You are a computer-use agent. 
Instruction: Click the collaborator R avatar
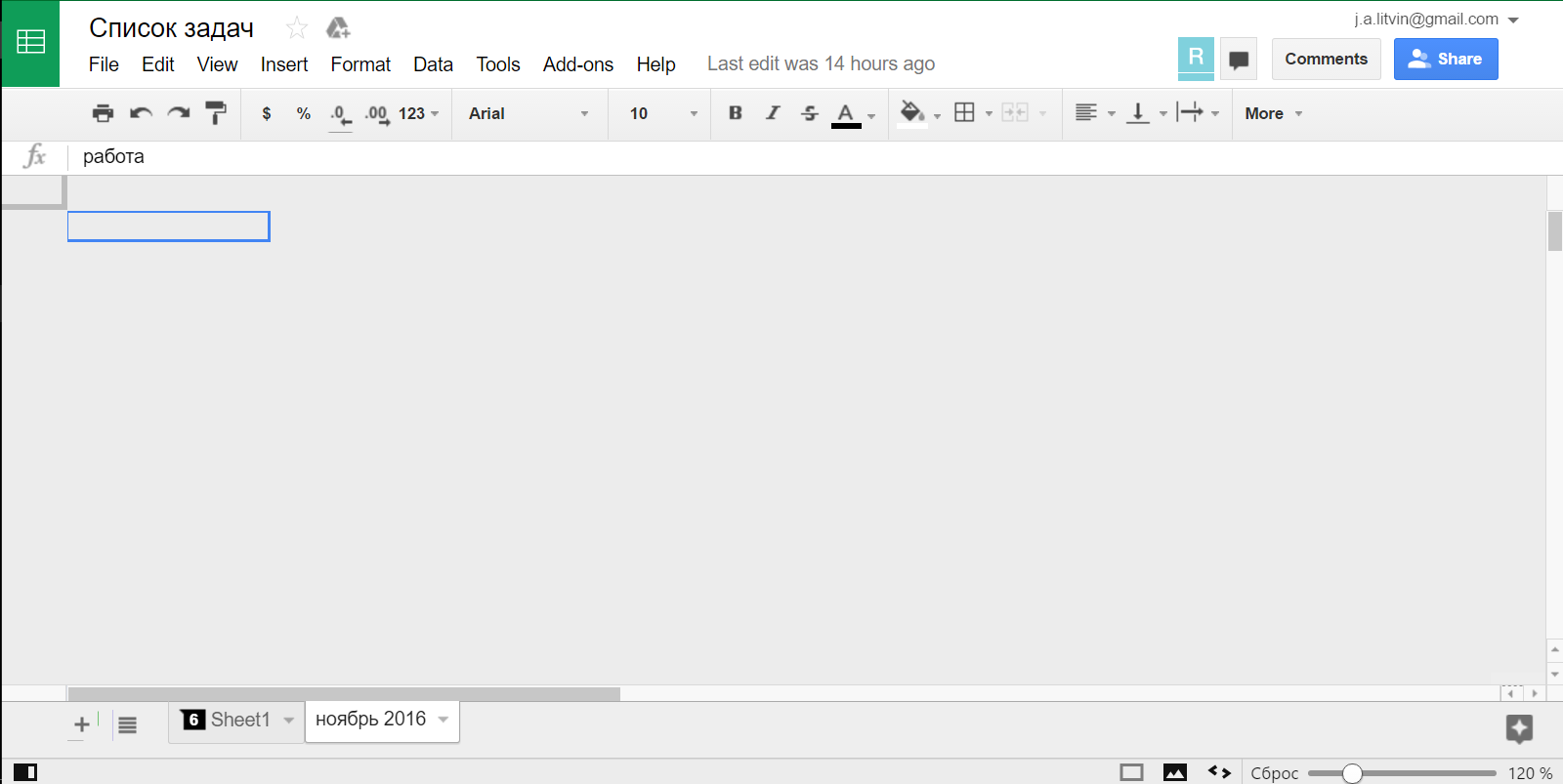click(1196, 58)
